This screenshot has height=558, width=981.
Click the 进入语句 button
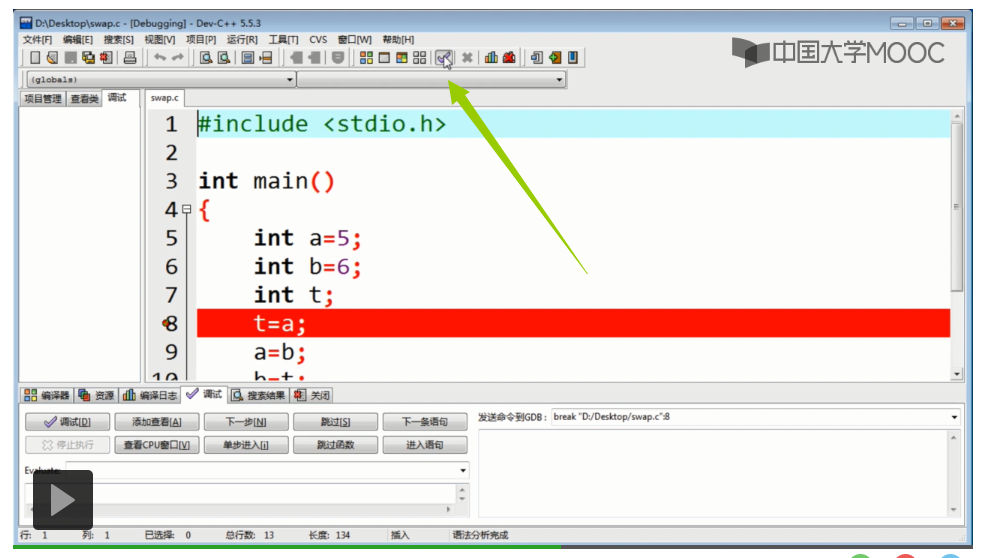pyautogui.click(x=425, y=445)
